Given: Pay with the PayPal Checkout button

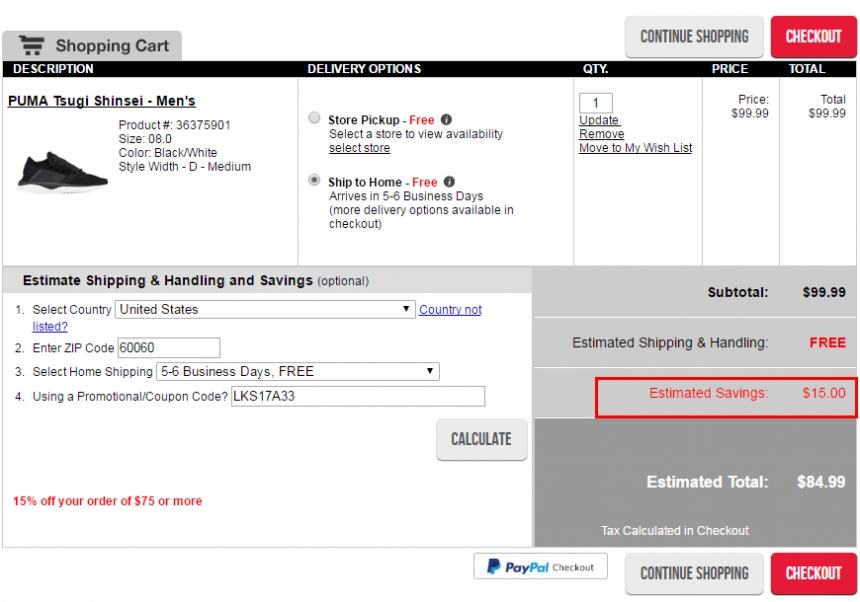Looking at the screenshot, I should coord(540,566).
